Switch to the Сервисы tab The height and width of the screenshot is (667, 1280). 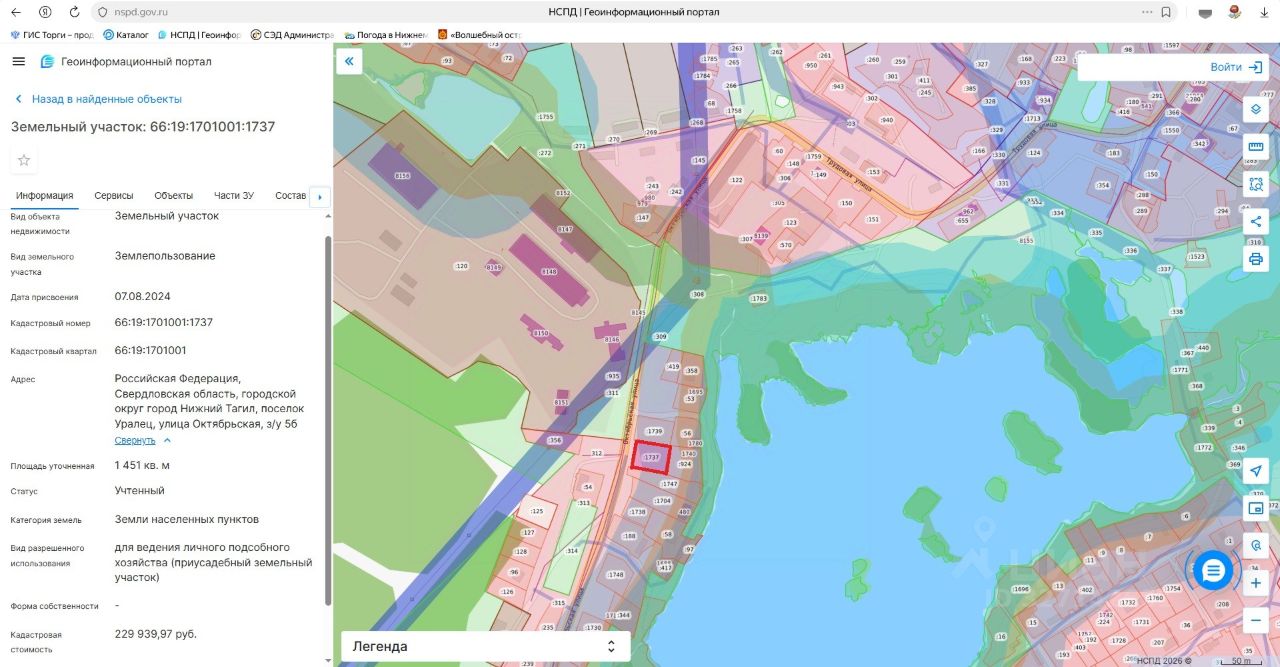[x=114, y=195]
